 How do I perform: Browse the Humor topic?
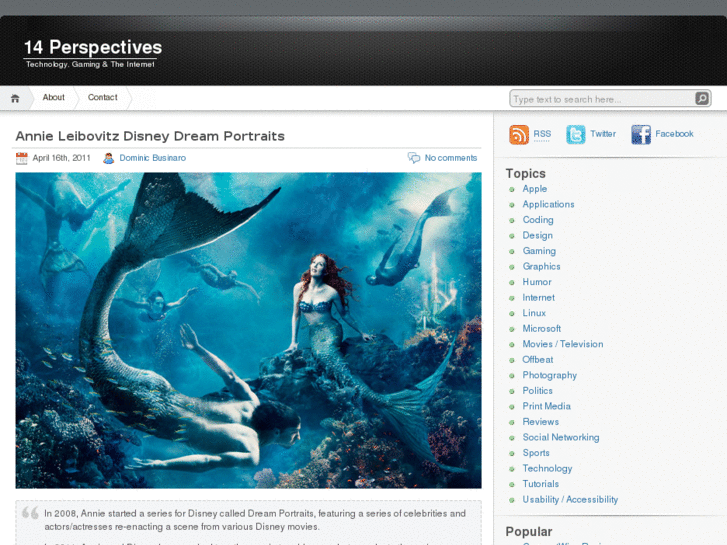(537, 282)
